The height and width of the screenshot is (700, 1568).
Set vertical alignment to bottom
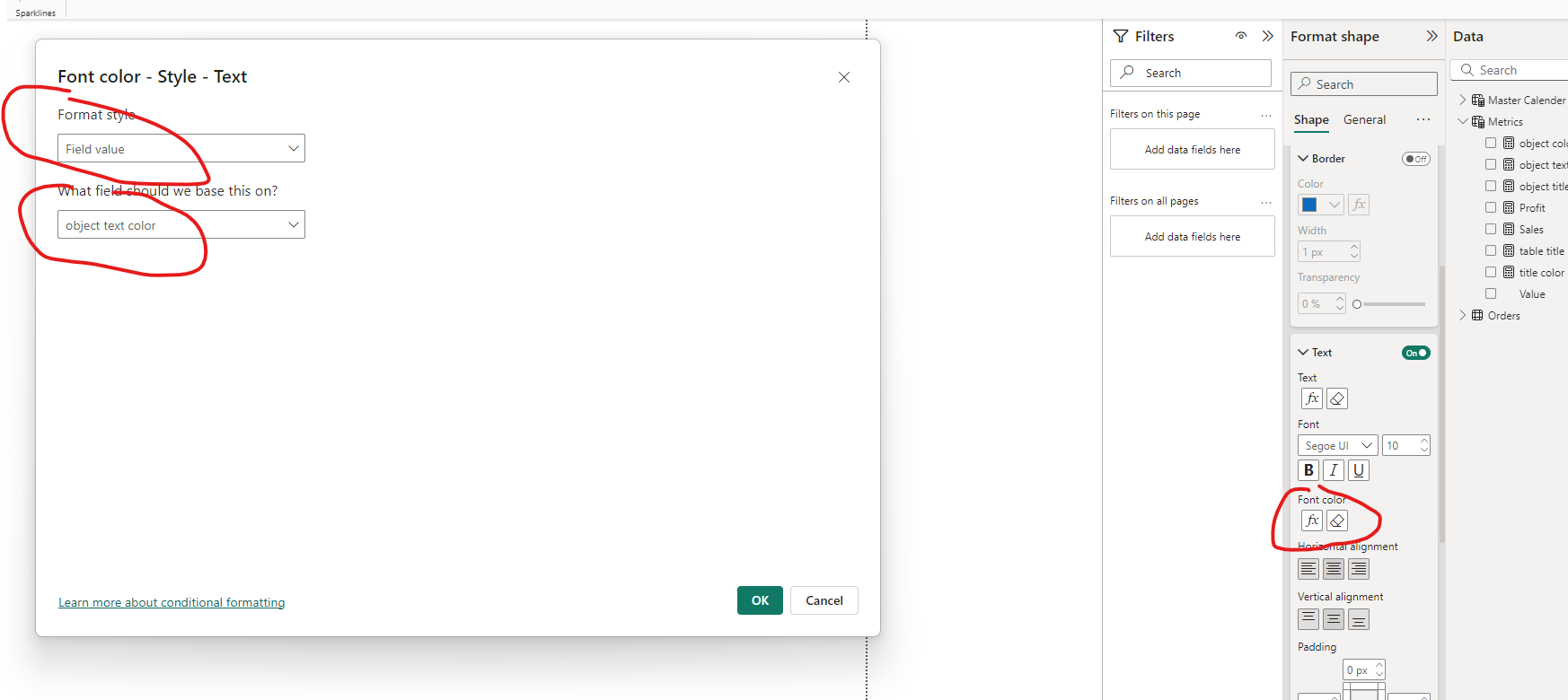(x=1359, y=619)
